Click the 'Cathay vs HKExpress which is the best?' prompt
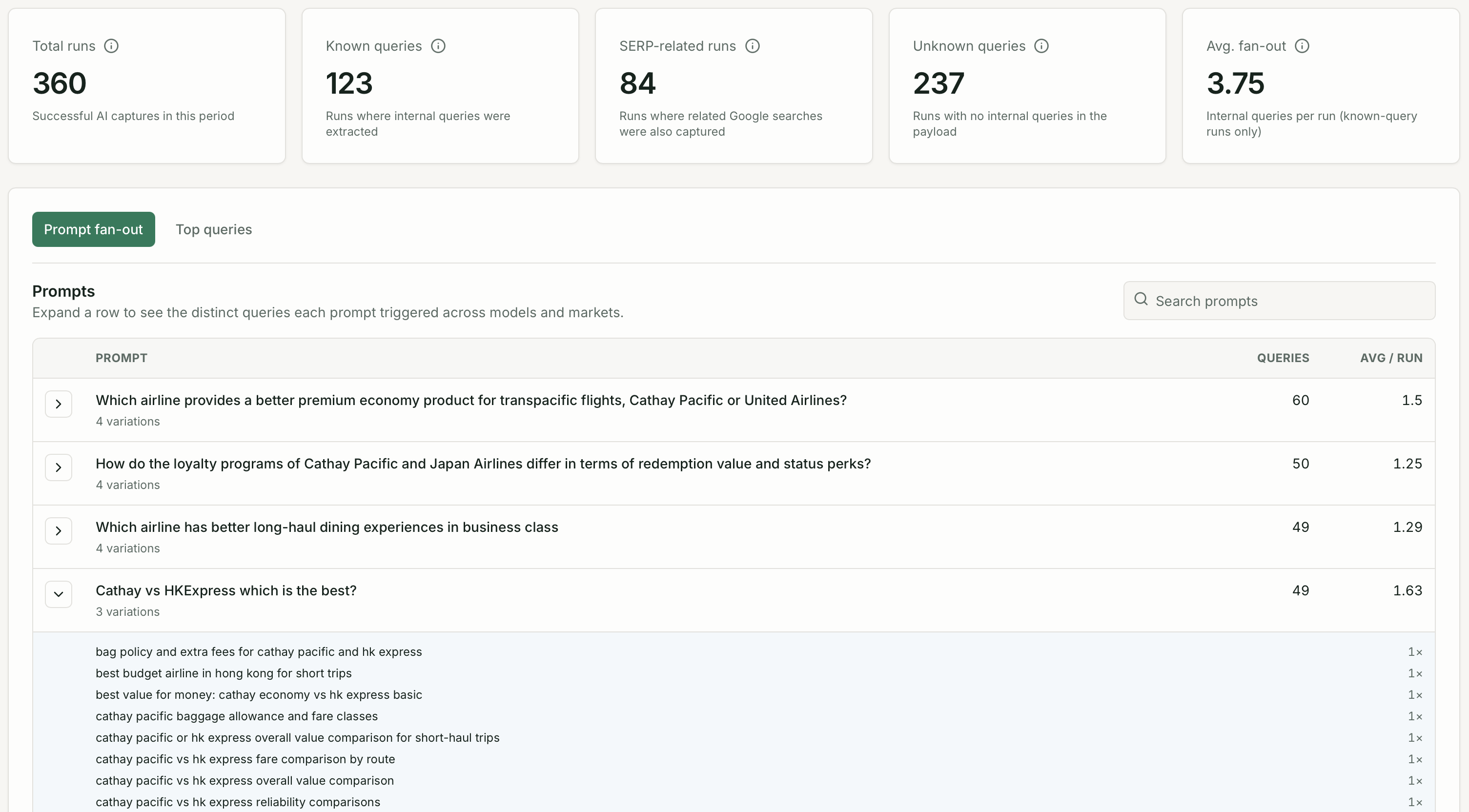Image resolution: width=1469 pixels, height=812 pixels. (x=226, y=590)
